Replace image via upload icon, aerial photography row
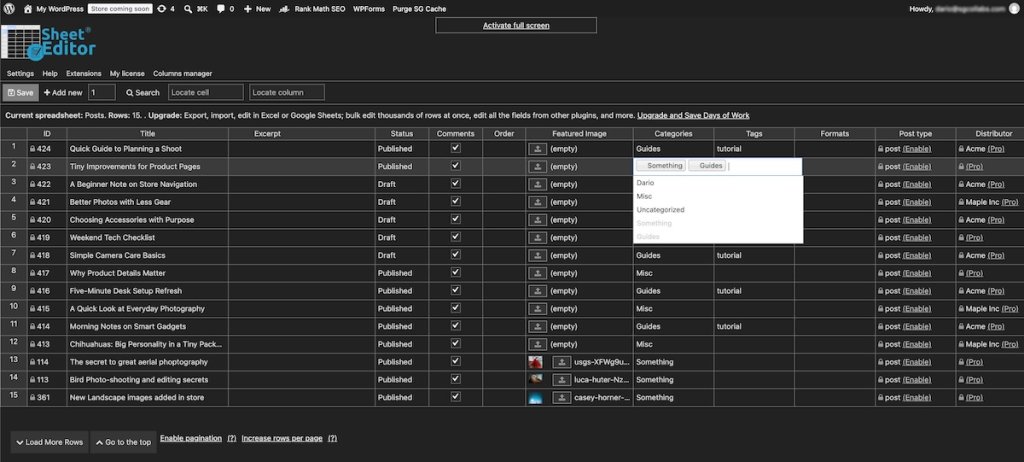 (562, 362)
